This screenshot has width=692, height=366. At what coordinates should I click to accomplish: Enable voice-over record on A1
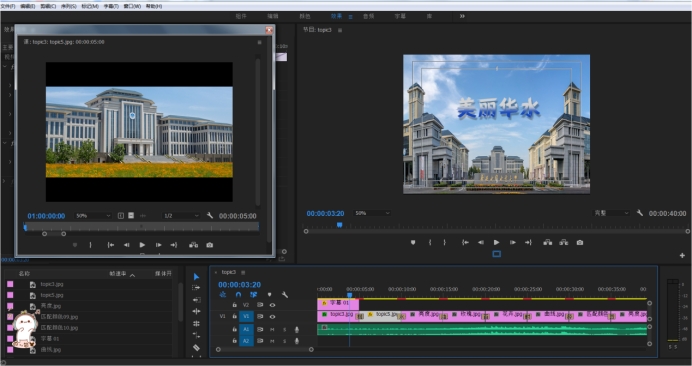[297, 329]
